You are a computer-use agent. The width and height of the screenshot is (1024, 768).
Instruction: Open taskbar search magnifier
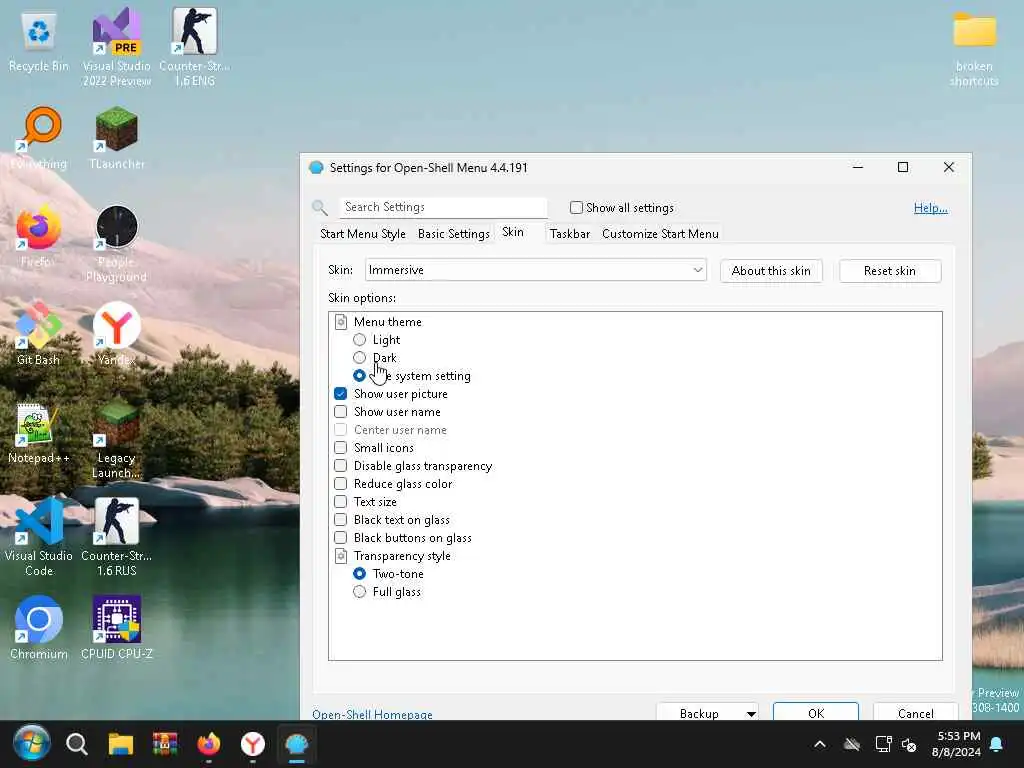[76, 744]
